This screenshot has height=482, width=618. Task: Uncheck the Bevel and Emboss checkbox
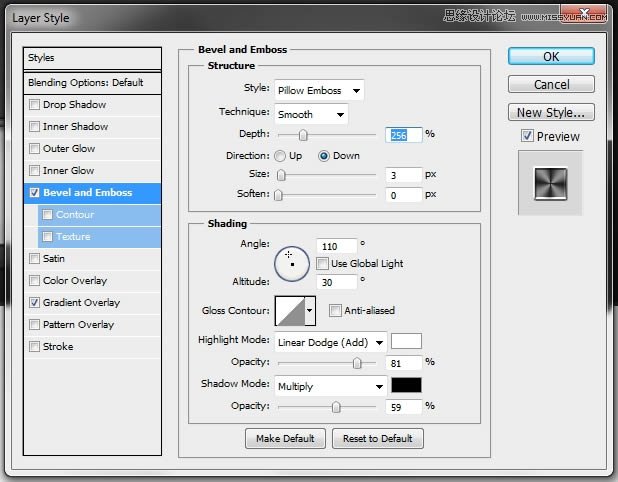35,193
